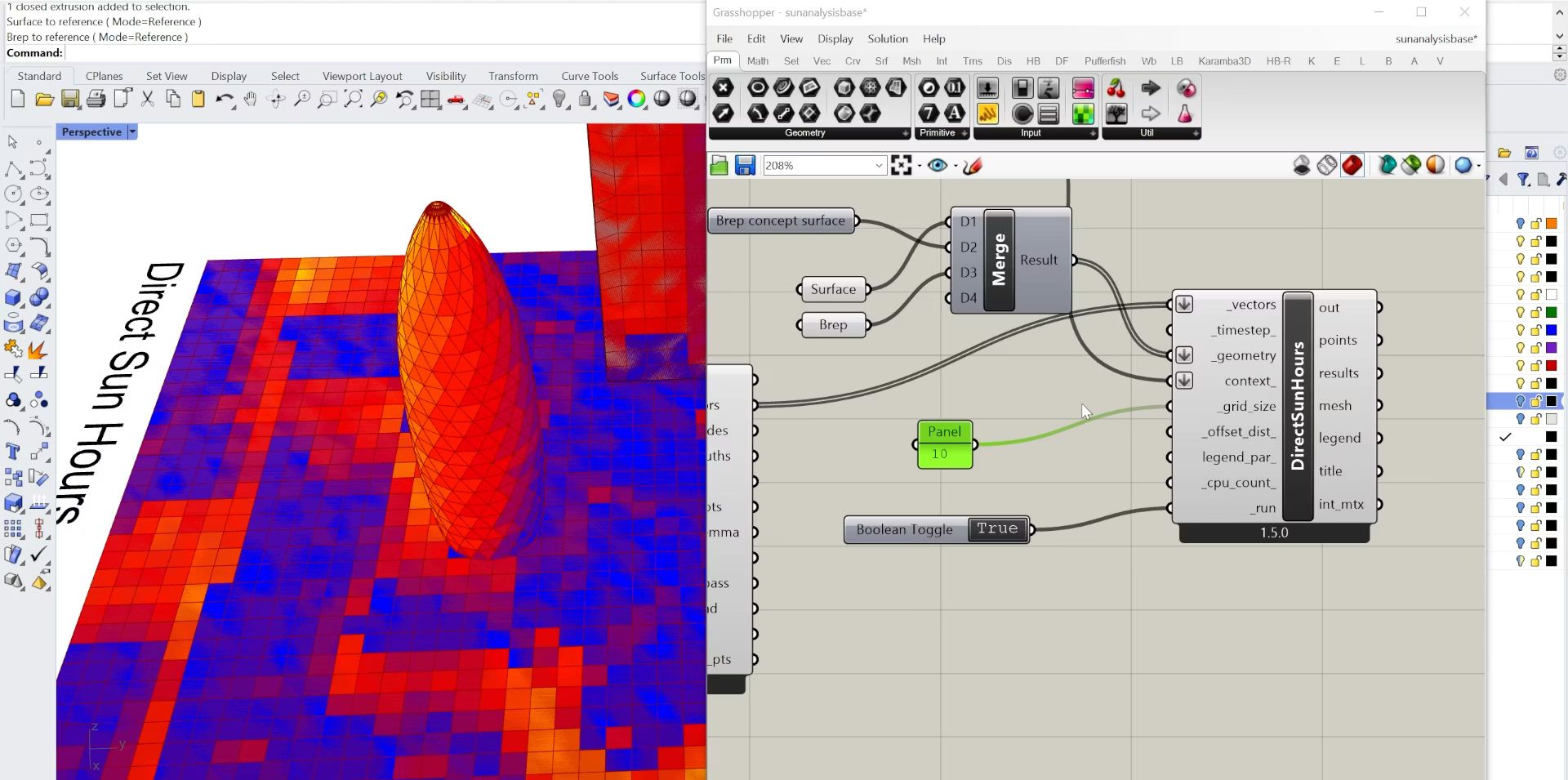Click the Undo arrow icon
The width and height of the screenshot is (1568, 780).
point(223,100)
